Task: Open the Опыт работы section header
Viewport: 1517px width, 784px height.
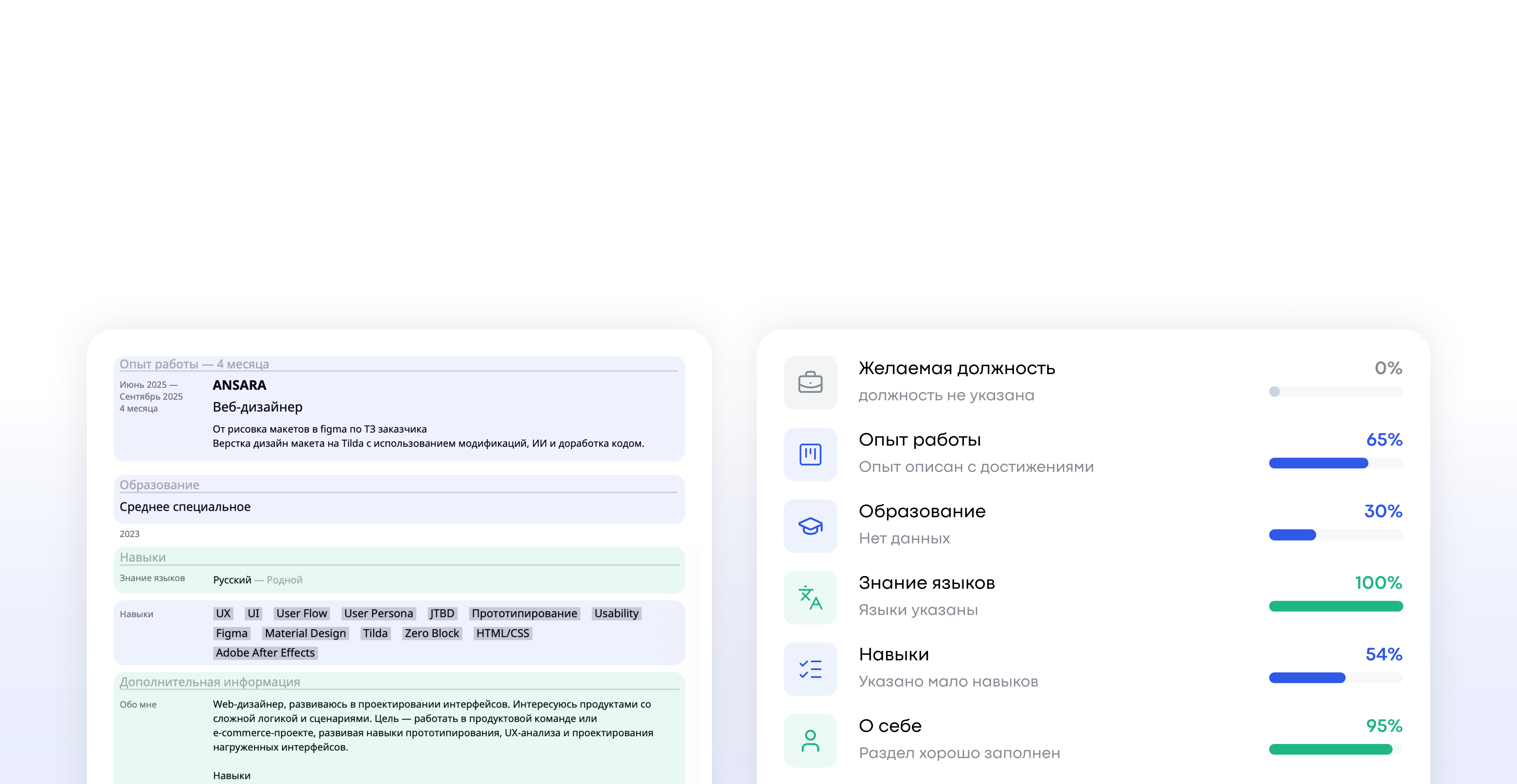Action: [194, 364]
